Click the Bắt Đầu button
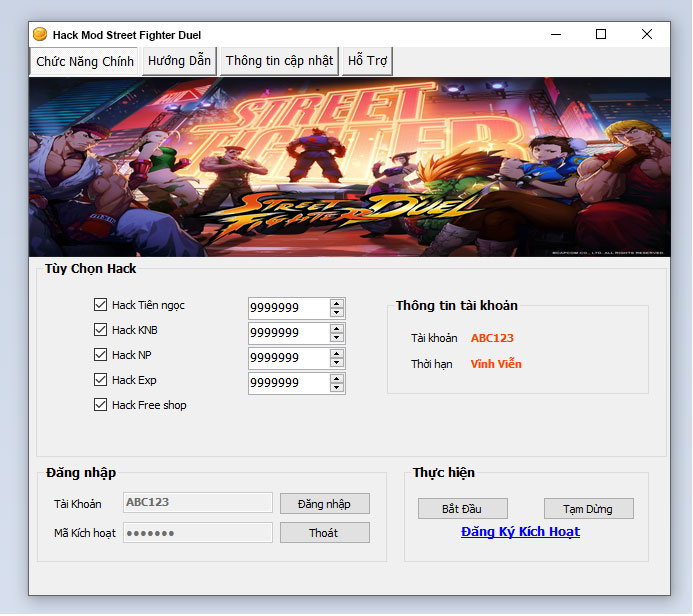The height and width of the screenshot is (616, 693). tap(462, 509)
